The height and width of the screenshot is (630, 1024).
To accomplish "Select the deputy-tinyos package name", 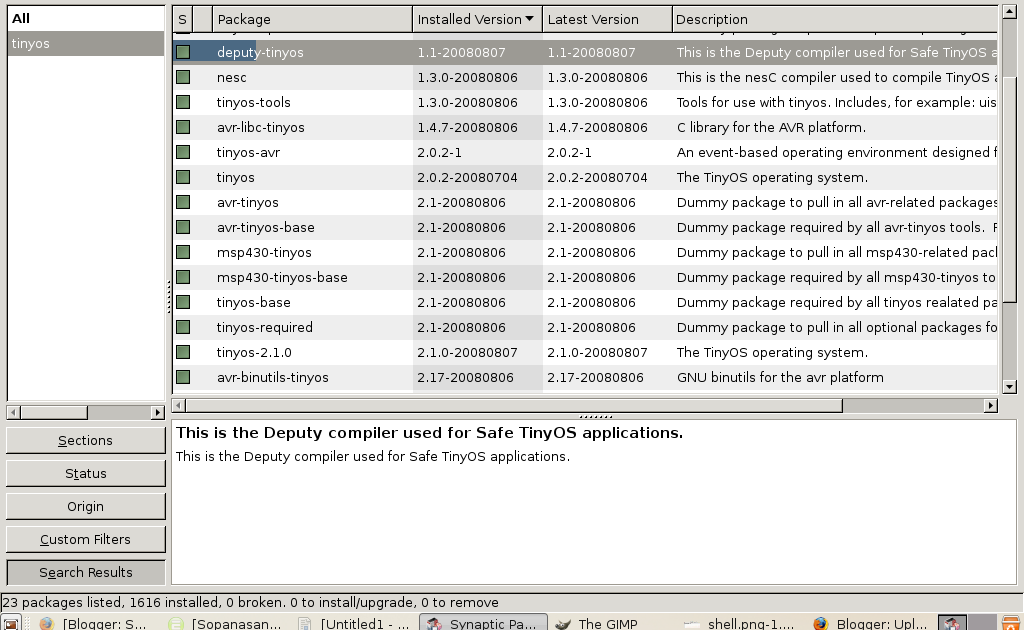I will pos(260,52).
